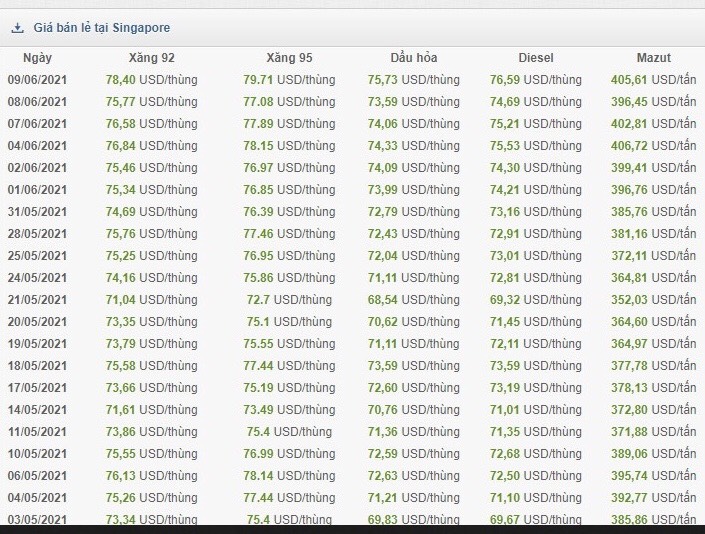Screen dimensions: 705x534
Task: Click the date 08/06/2021
Action: [x=37, y=102]
